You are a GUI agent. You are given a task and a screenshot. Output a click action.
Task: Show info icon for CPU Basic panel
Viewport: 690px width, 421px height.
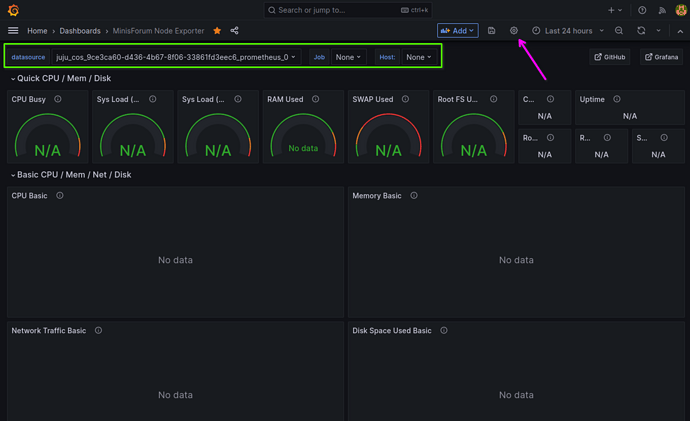60,195
